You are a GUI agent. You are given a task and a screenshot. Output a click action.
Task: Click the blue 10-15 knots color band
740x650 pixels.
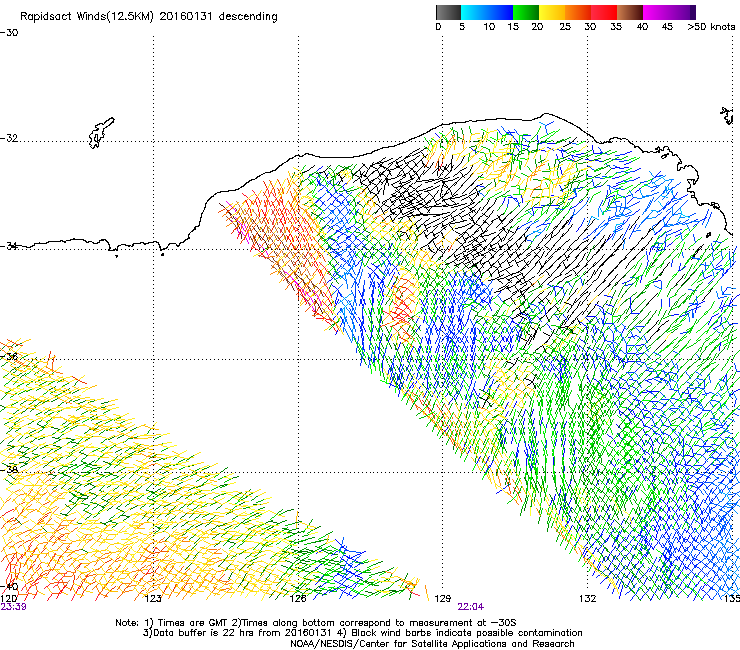coord(500,12)
